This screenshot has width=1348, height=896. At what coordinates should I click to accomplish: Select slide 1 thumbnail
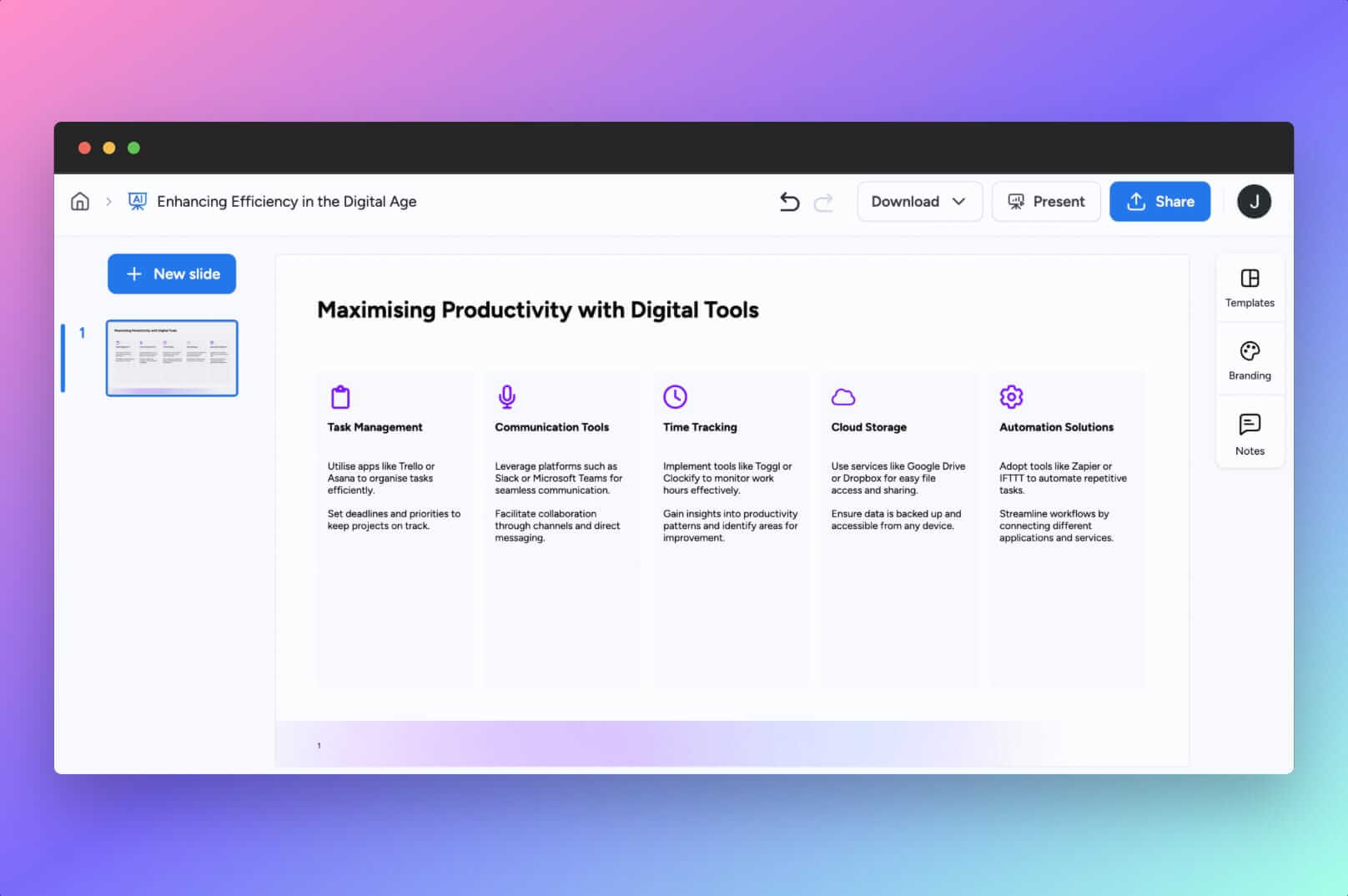click(x=171, y=358)
